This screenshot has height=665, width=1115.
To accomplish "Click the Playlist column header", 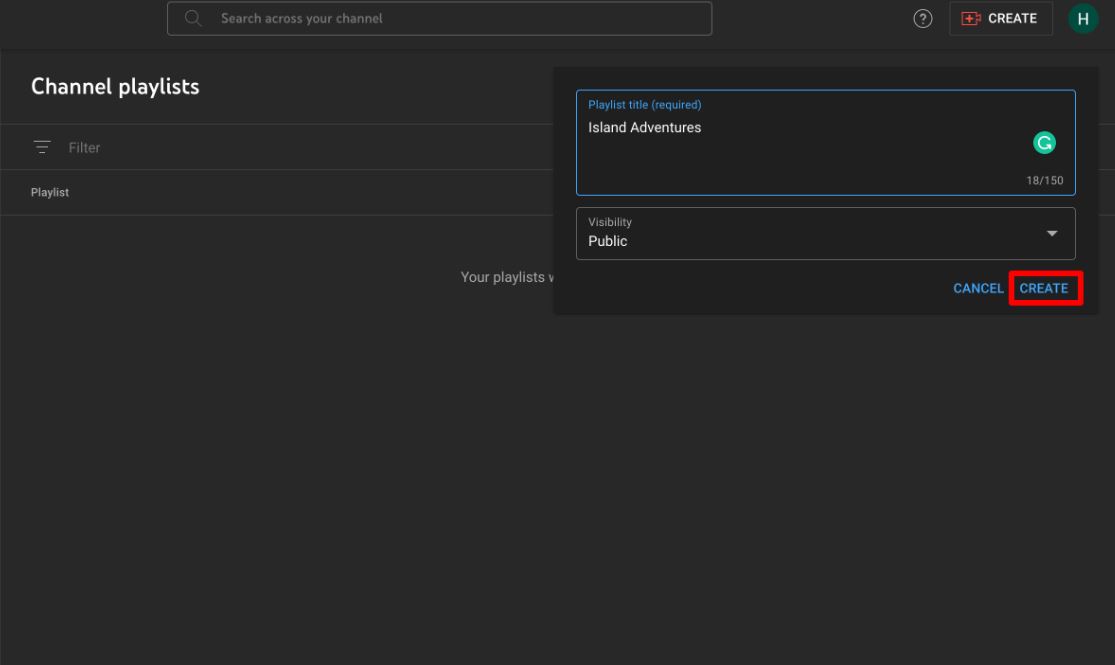I will coord(50,192).
